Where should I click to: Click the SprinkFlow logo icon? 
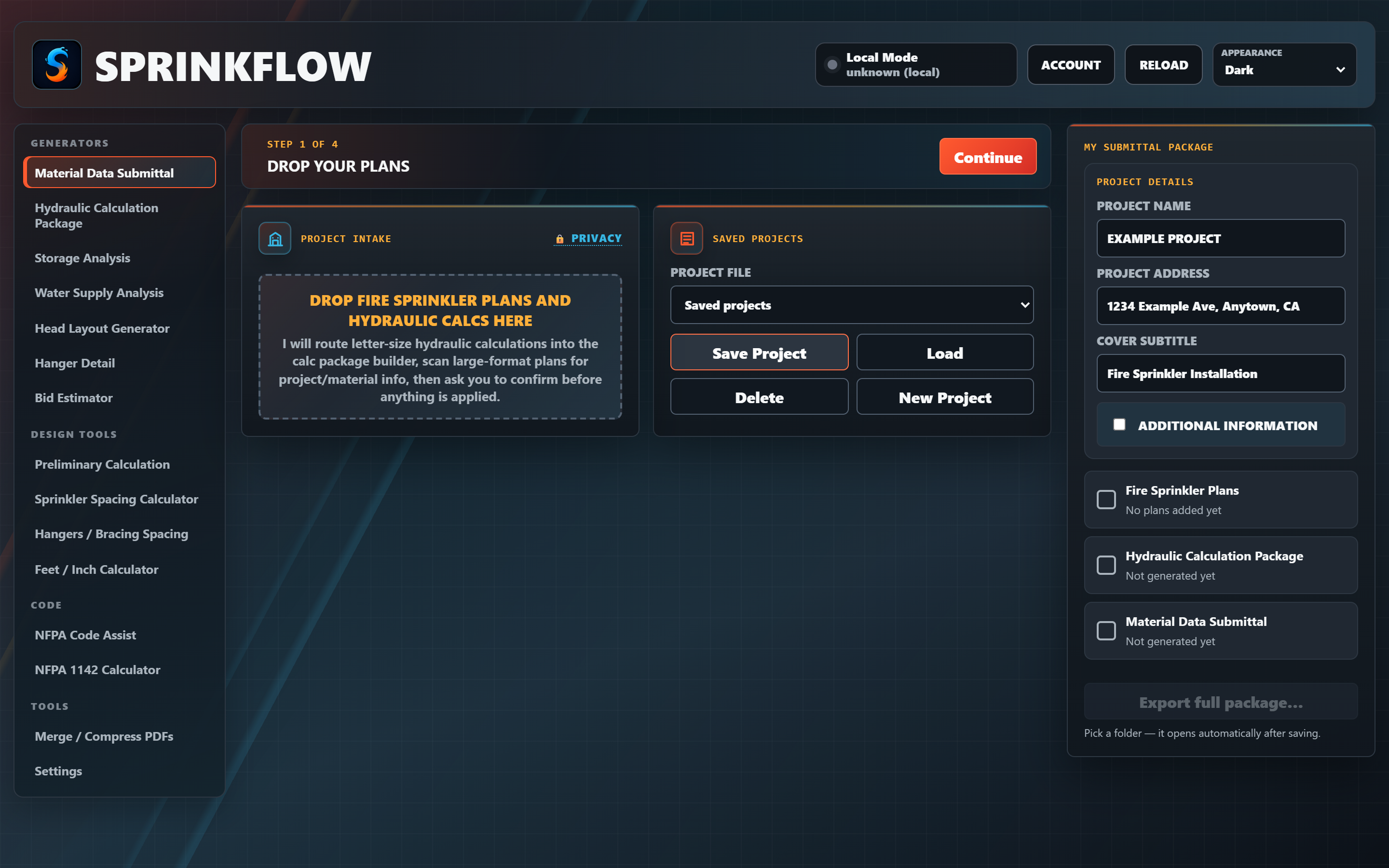coord(57,65)
